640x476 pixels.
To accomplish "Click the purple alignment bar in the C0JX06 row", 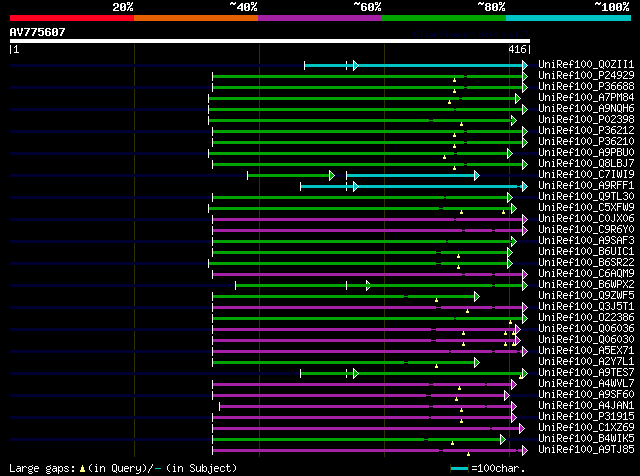I will 370,220.
